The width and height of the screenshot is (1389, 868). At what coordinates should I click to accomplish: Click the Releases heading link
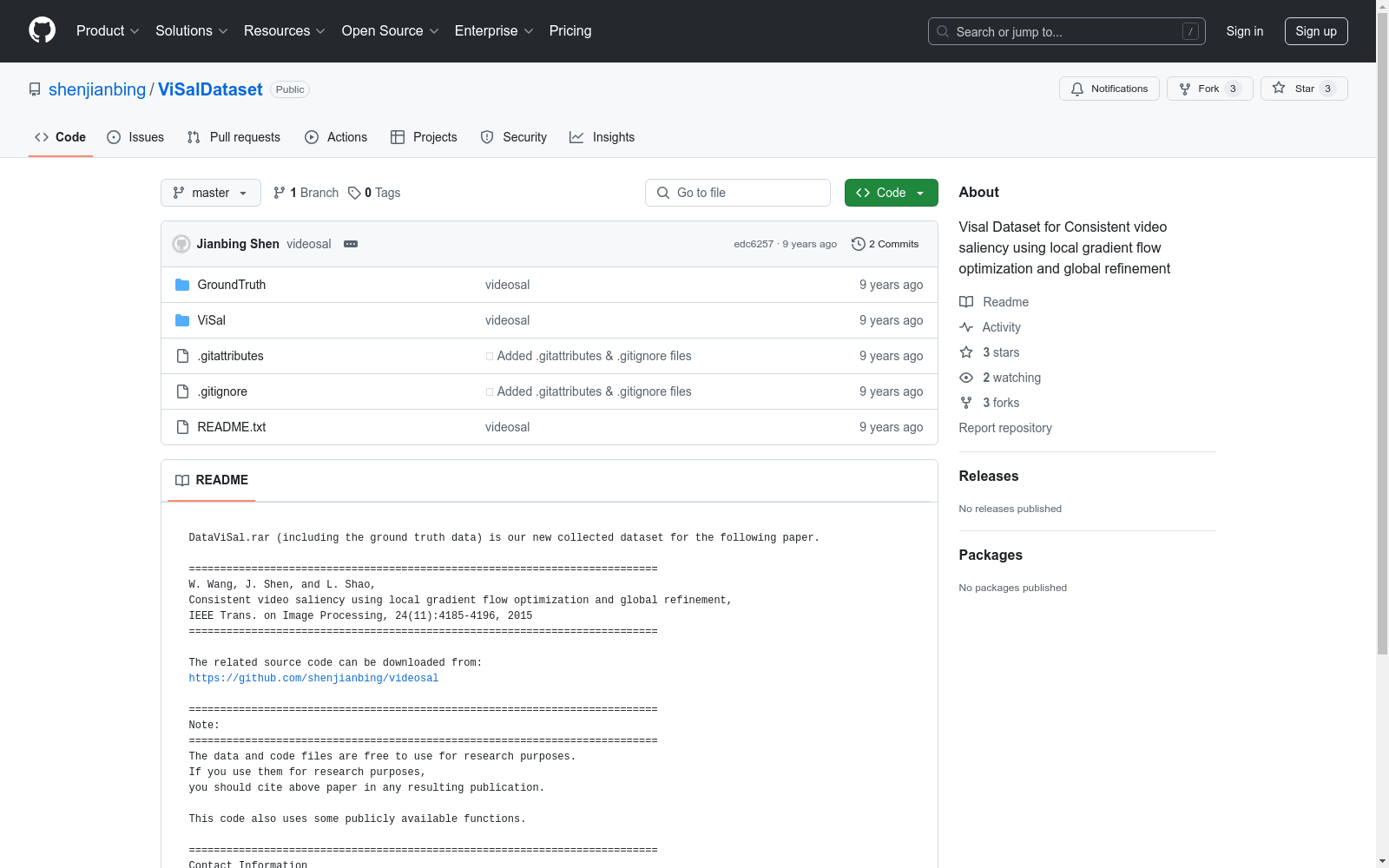(x=989, y=476)
